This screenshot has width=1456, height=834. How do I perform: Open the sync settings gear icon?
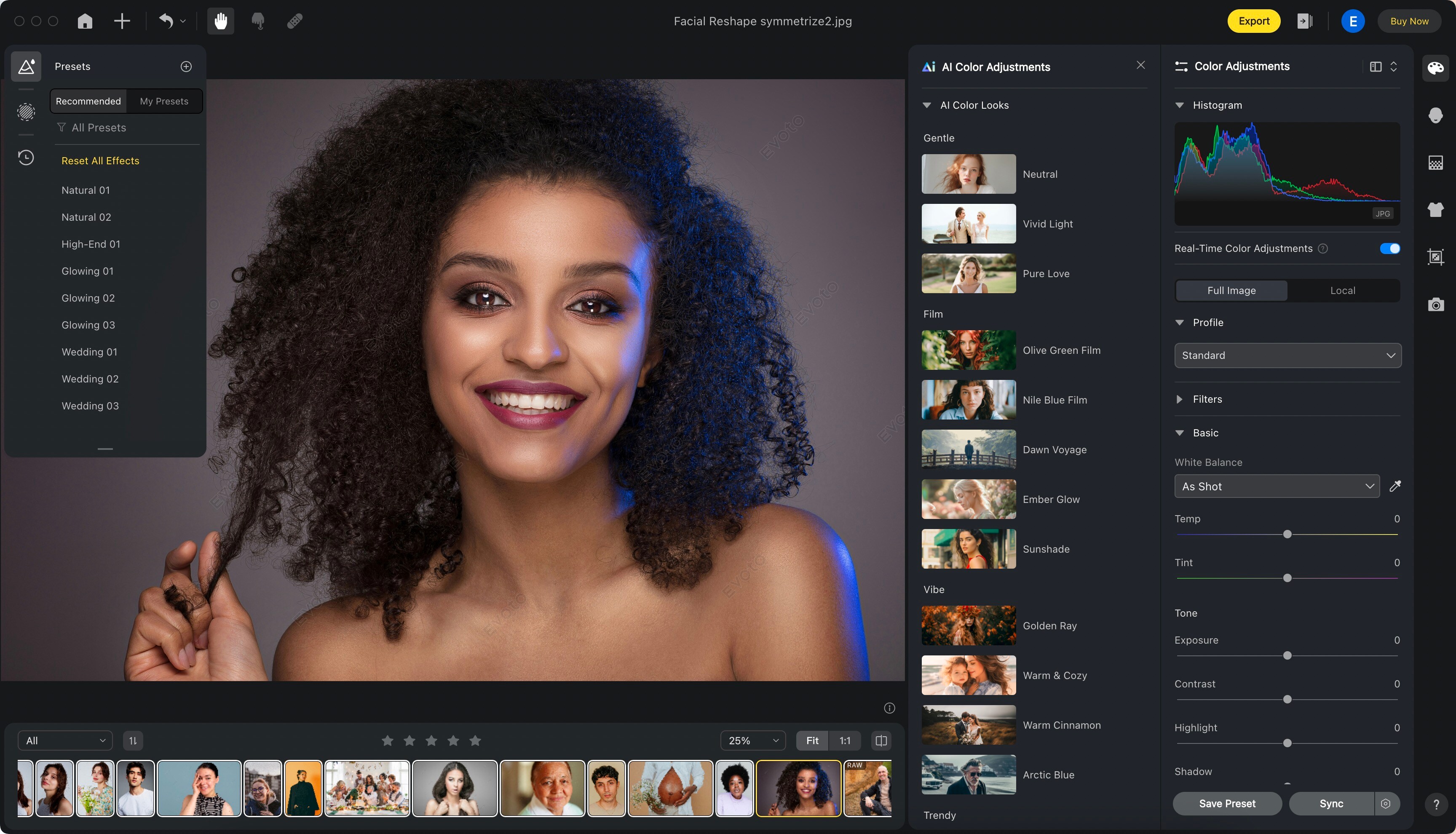(1386, 804)
